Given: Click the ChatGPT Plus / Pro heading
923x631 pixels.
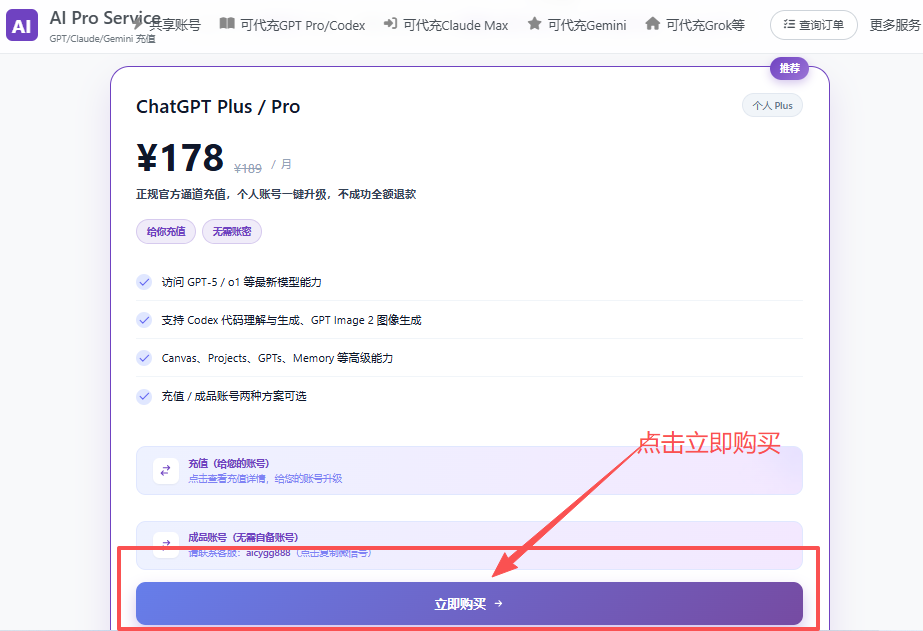Looking at the screenshot, I should click(x=218, y=107).
